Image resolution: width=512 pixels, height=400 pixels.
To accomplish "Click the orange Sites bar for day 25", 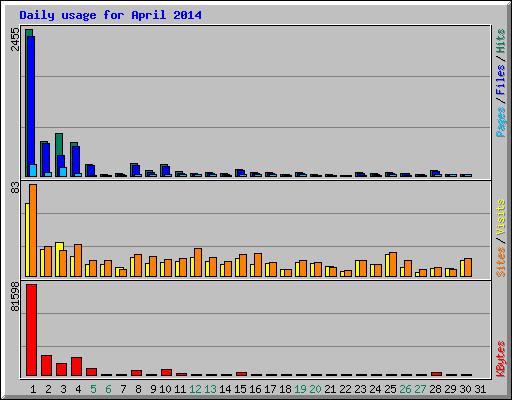I will tap(393, 264).
